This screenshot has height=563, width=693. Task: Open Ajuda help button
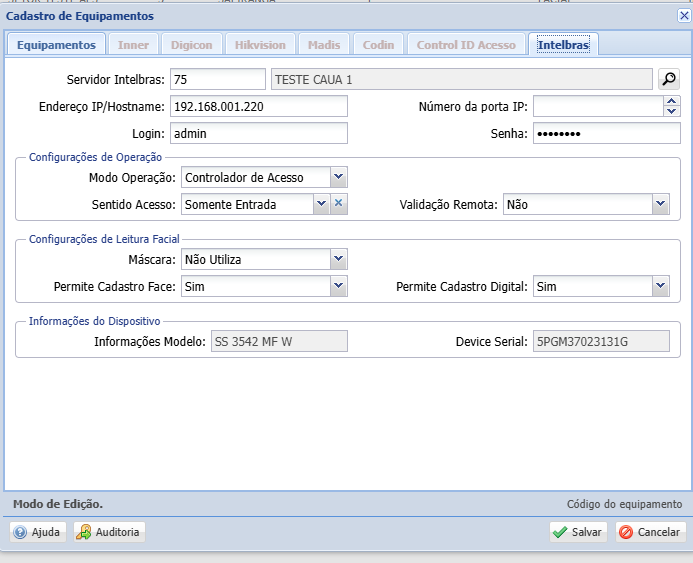(x=38, y=532)
